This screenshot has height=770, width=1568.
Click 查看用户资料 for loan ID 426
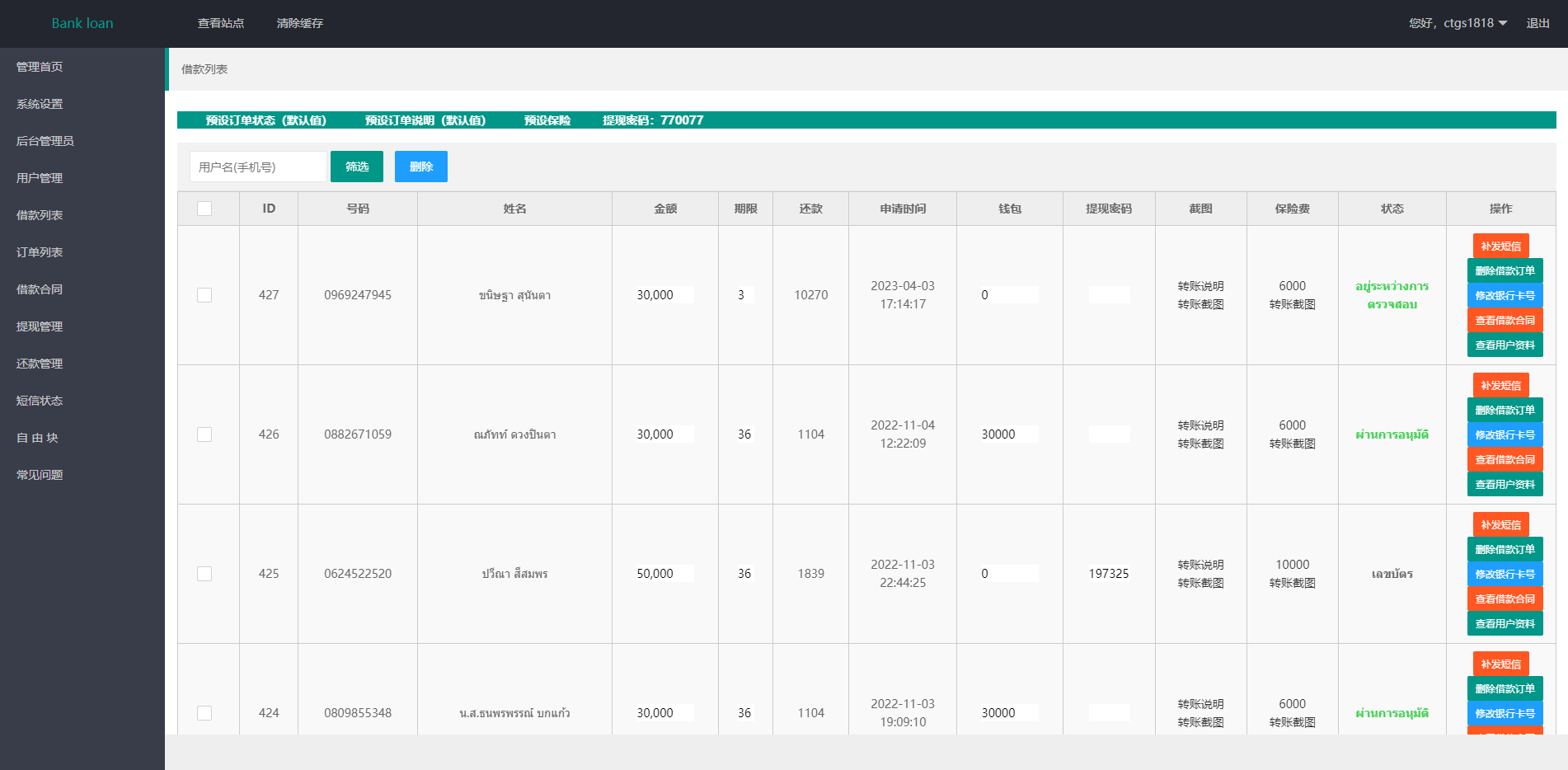tap(1505, 484)
